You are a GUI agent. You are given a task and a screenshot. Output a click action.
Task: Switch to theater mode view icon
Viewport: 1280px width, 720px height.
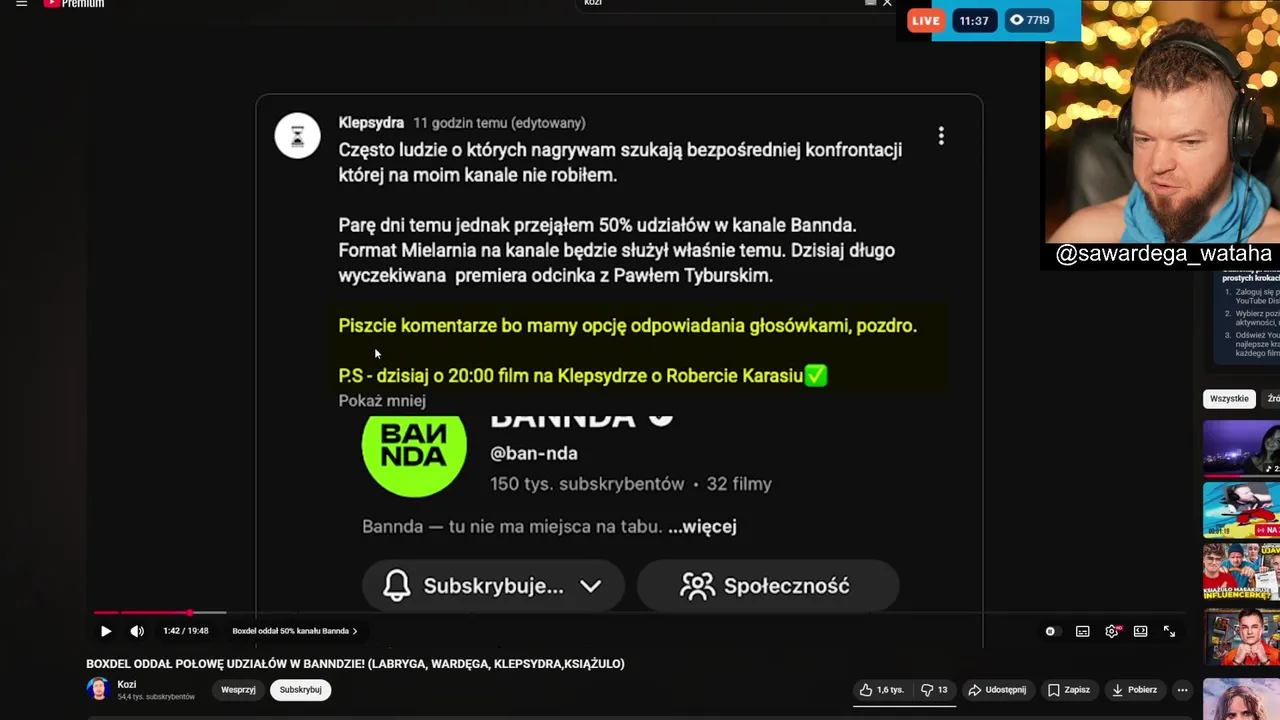[x=1140, y=631]
